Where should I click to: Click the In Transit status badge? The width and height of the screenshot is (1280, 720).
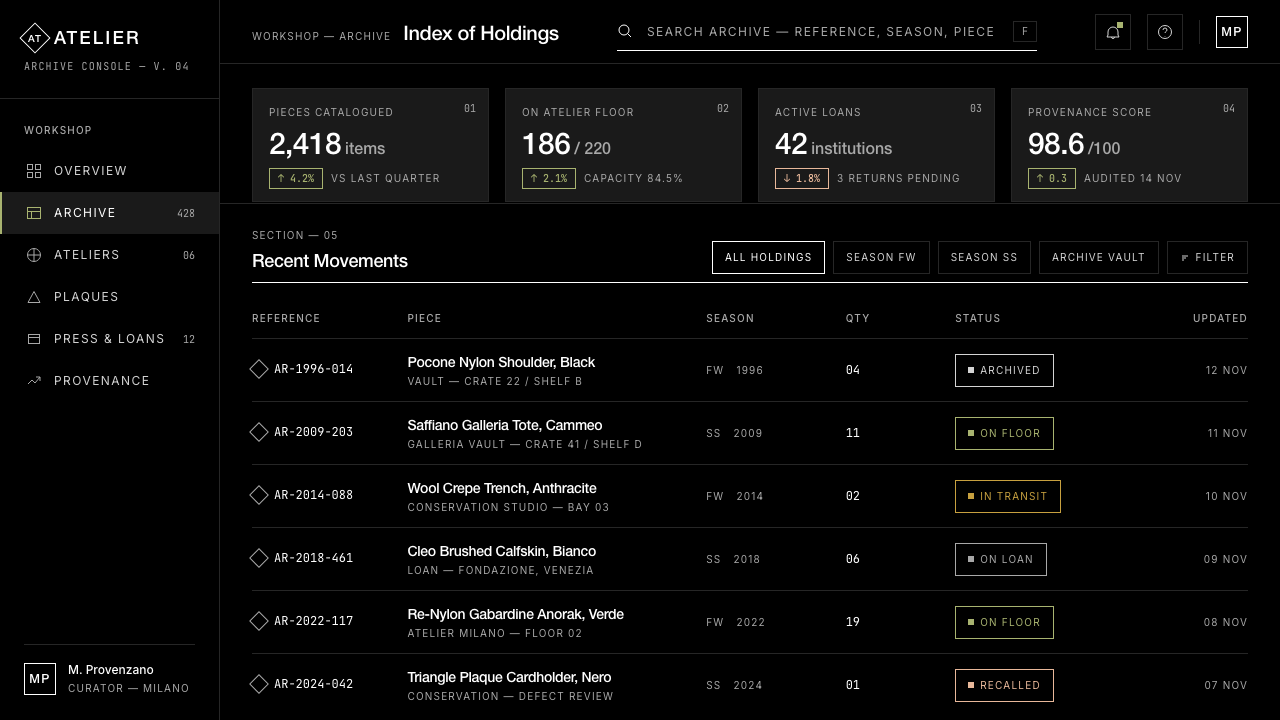[1008, 496]
